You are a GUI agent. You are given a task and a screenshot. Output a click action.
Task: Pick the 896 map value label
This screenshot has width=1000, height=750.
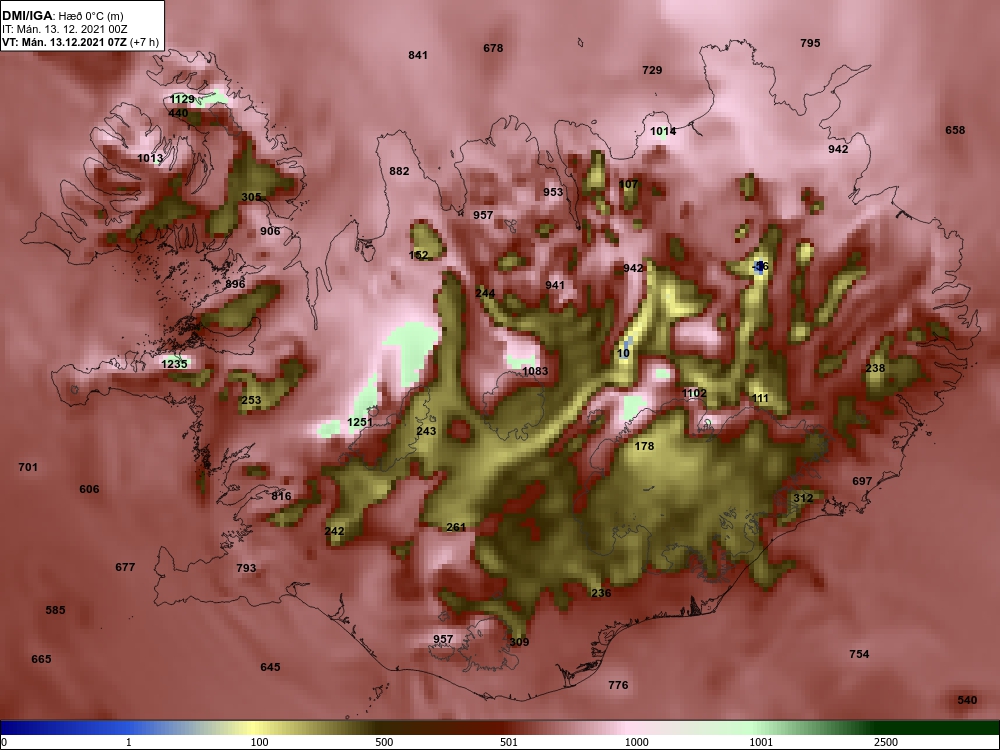click(235, 284)
